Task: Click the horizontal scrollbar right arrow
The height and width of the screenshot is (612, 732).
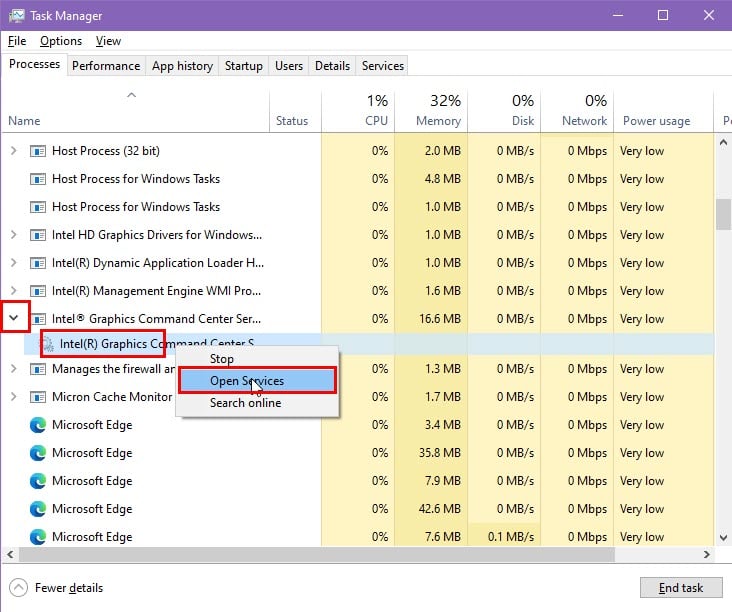Action: [707, 553]
